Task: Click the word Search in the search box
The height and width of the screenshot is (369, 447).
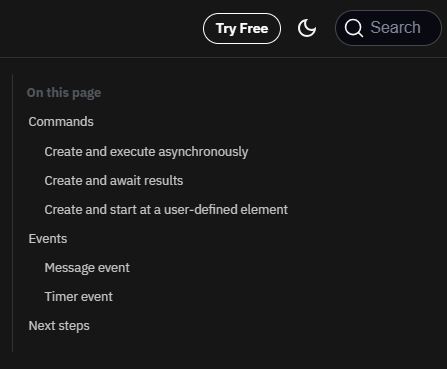Action: coord(395,27)
